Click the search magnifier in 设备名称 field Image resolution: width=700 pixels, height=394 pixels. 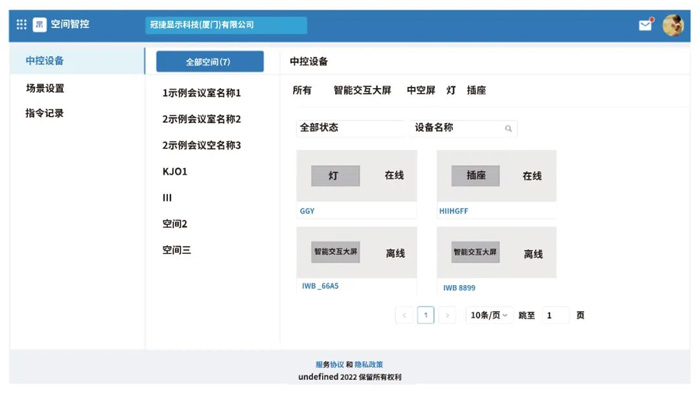pos(508,129)
